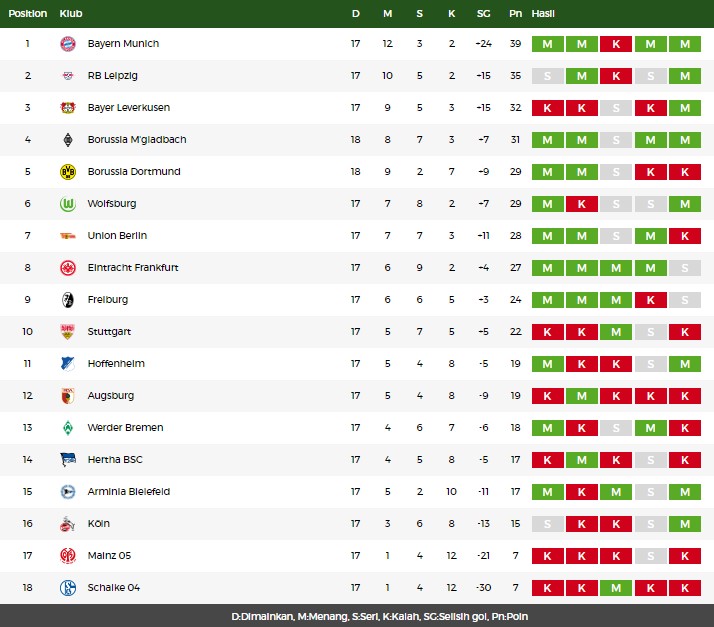
Task: Click the Bayern Munich club logo
Action: coord(68,44)
